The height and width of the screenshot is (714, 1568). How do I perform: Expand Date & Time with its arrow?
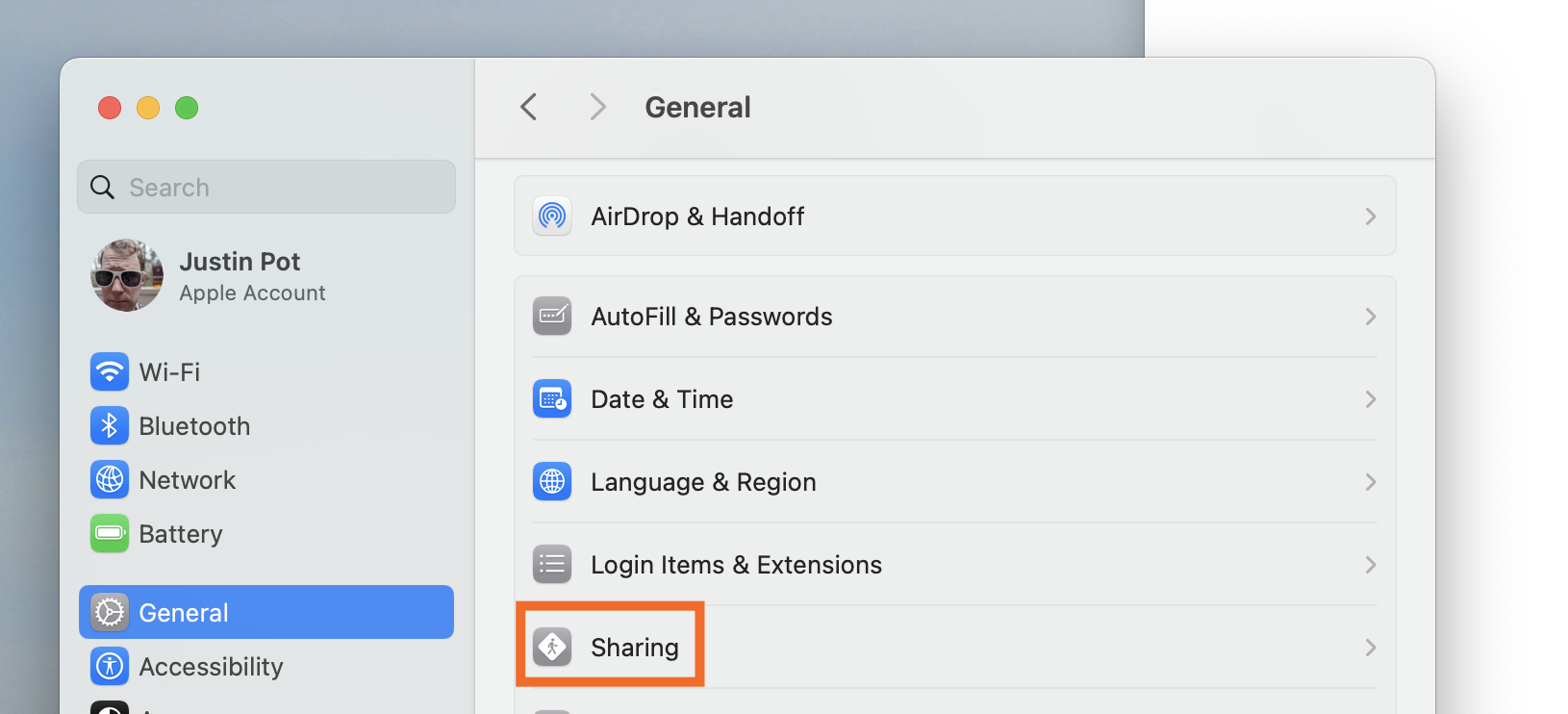(1371, 398)
